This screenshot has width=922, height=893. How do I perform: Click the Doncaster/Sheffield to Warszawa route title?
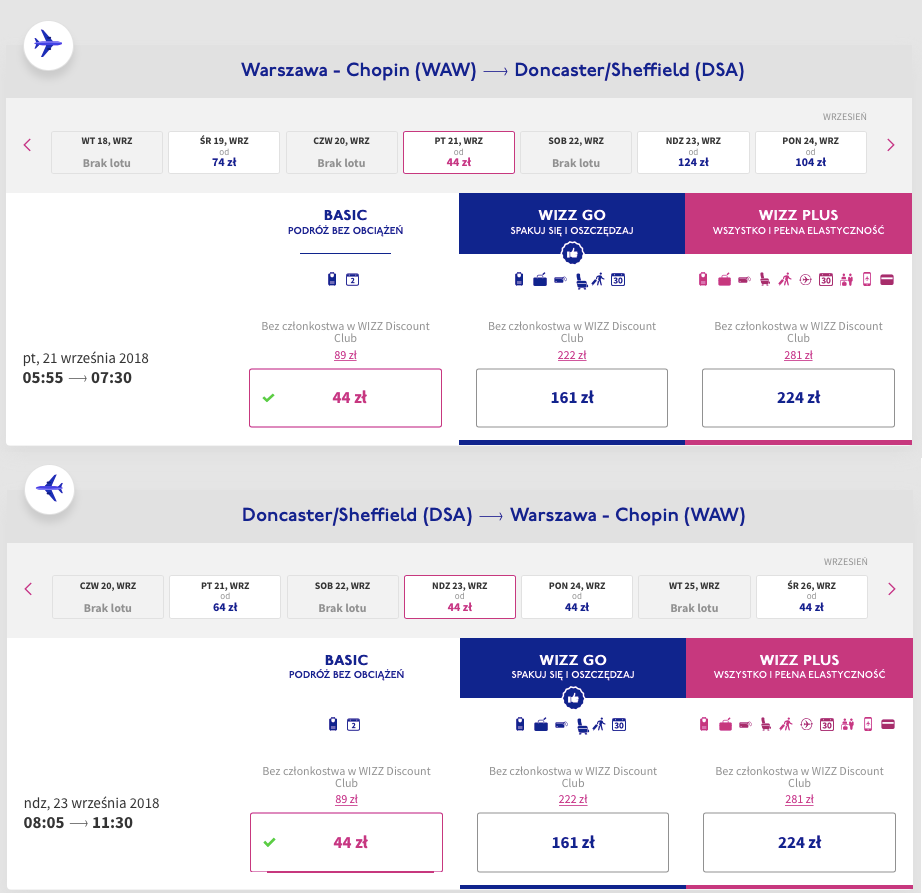coord(493,515)
